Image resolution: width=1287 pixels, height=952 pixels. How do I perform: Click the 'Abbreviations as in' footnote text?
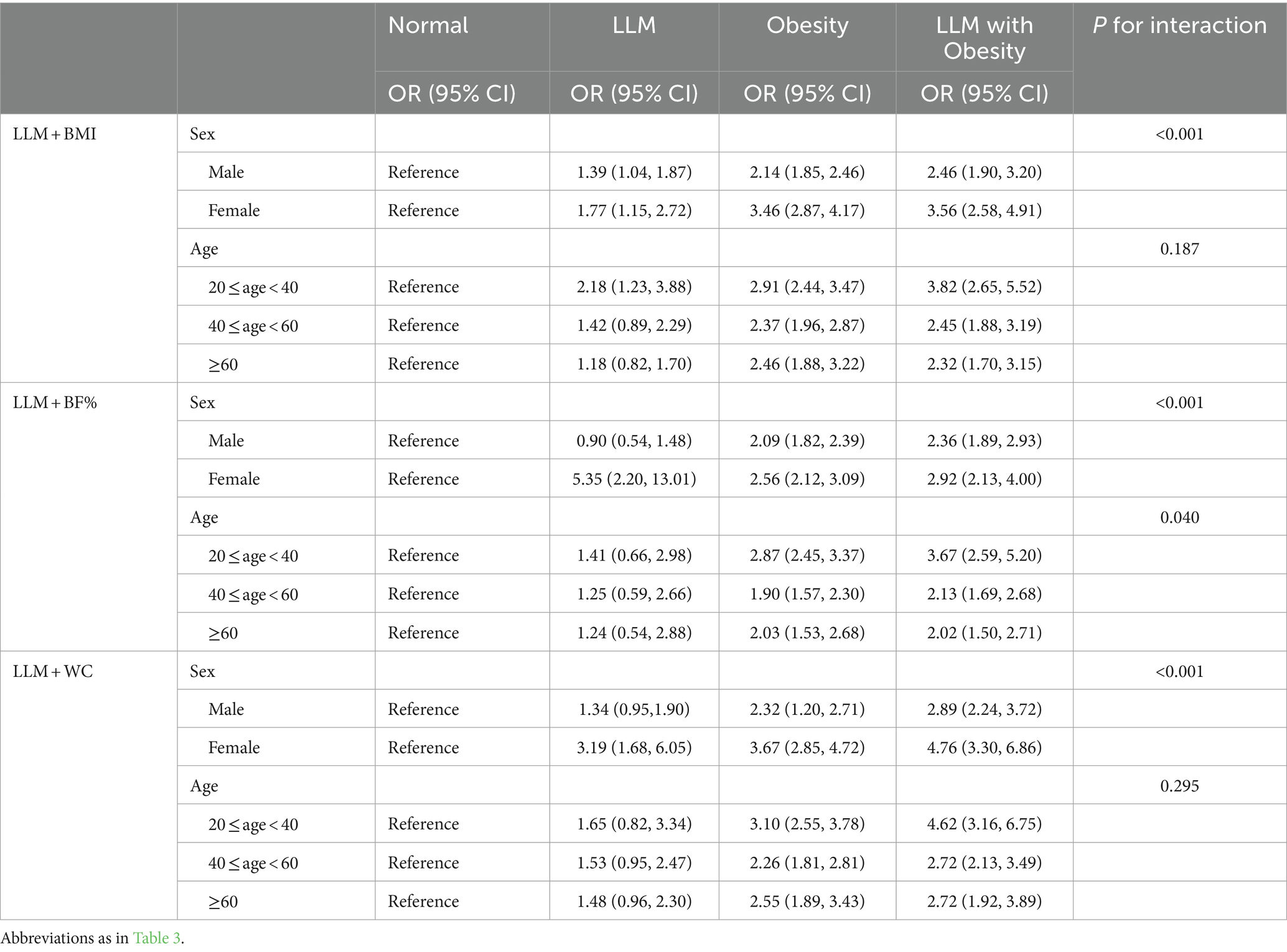click(x=65, y=938)
